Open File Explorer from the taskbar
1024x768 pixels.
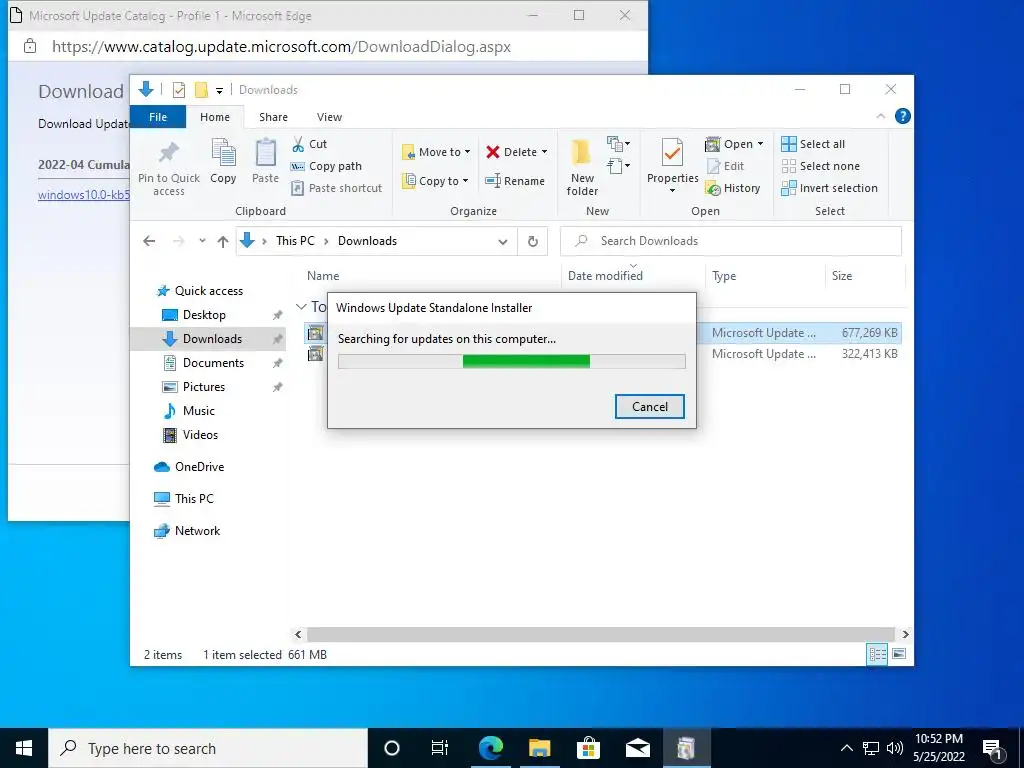(x=539, y=748)
